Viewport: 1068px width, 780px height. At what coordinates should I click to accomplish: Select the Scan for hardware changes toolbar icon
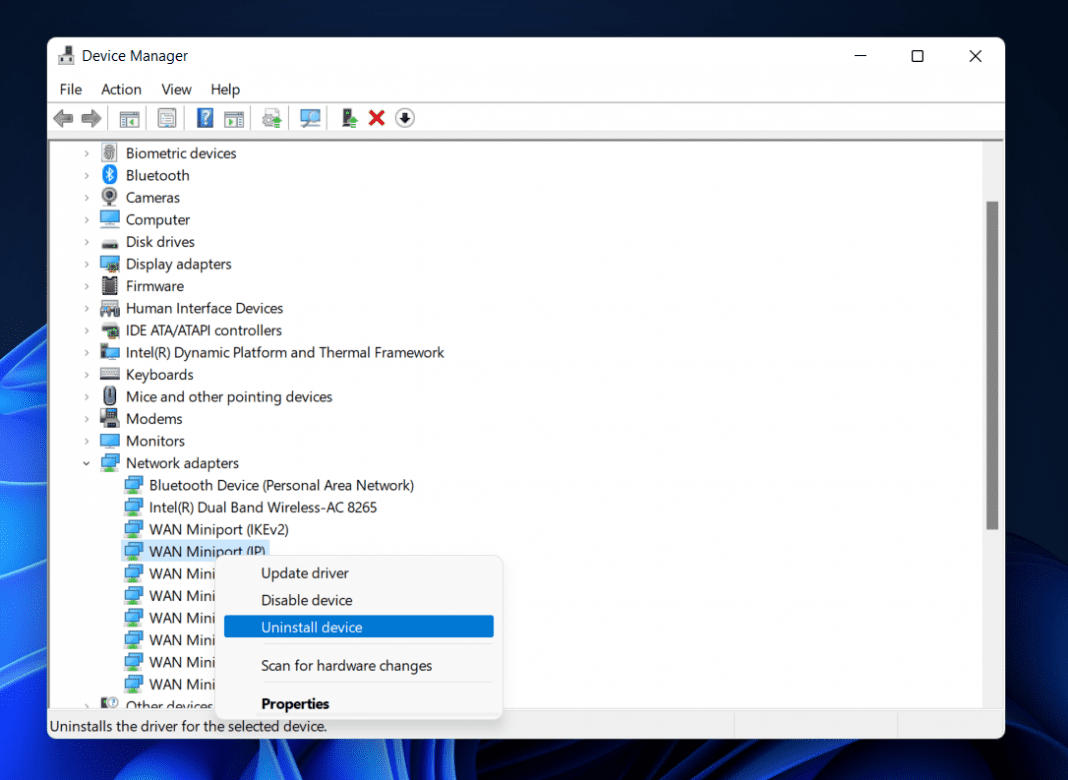click(310, 117)
